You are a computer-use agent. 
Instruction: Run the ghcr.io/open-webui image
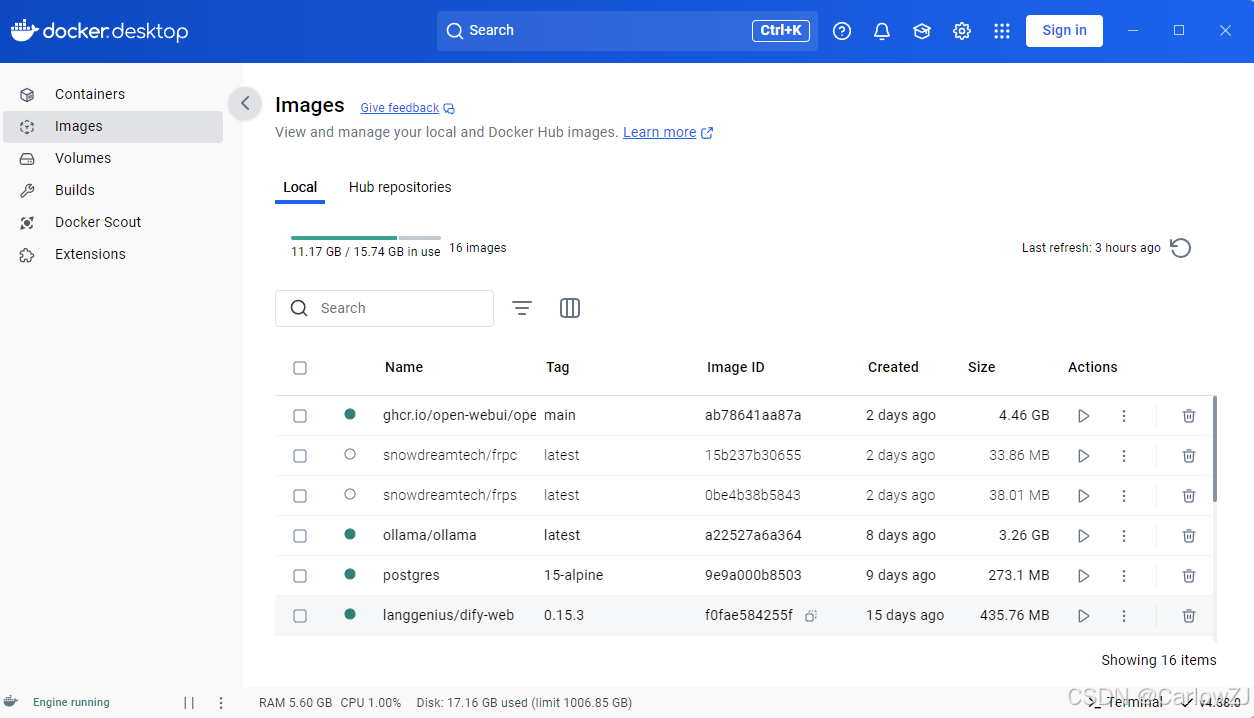pyautogui.click(x=1083, y=415)
